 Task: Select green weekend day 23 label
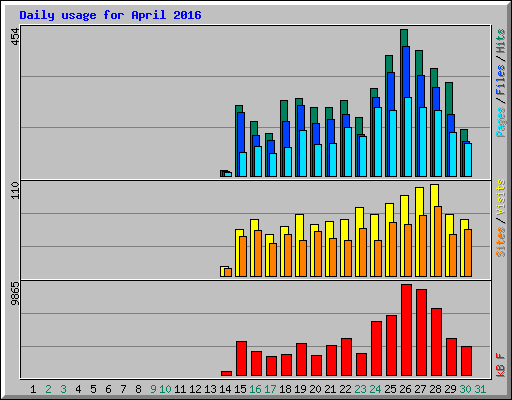(360, 389)
